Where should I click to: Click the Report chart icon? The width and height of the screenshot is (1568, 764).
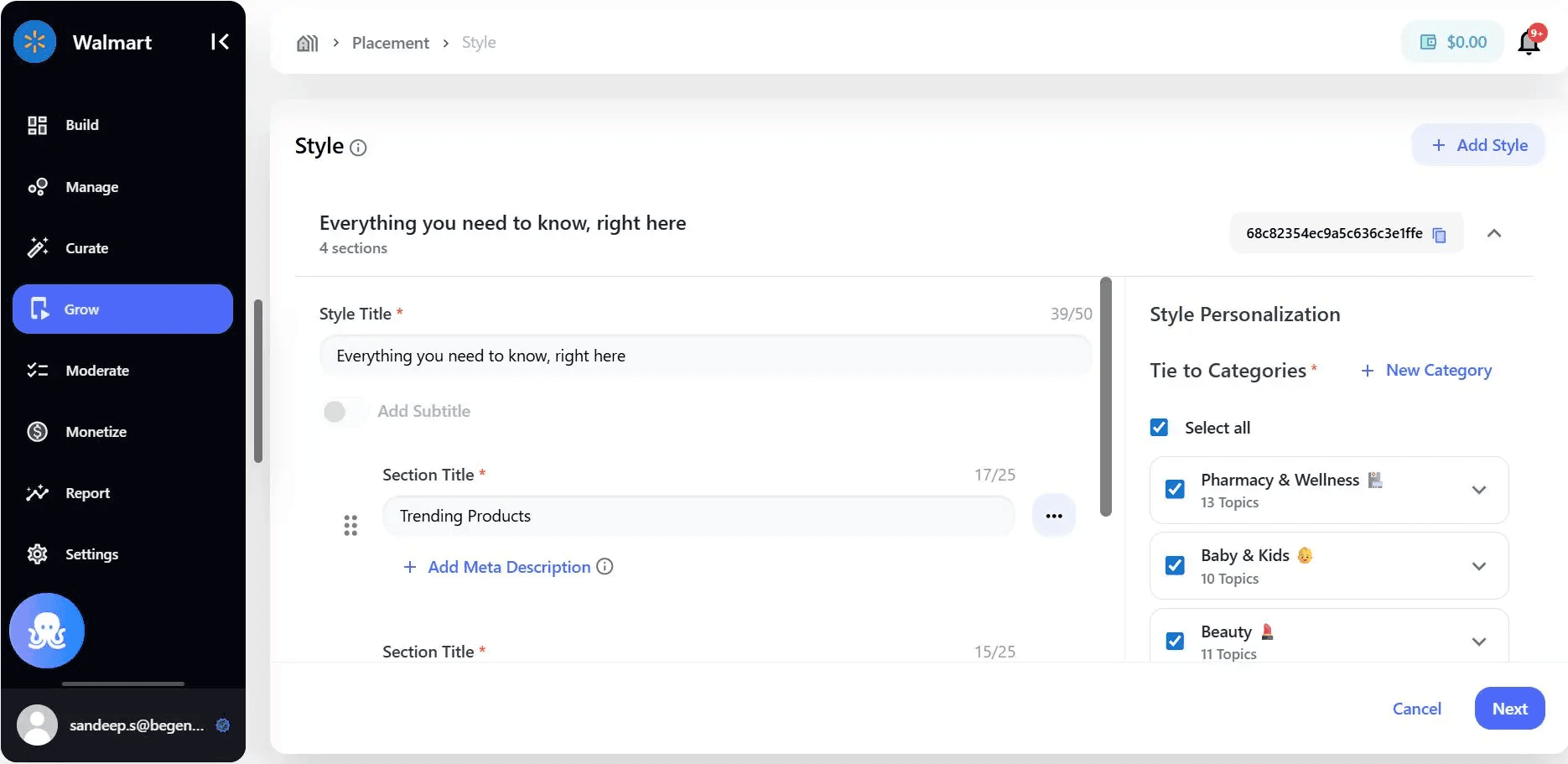click(37, 493)
